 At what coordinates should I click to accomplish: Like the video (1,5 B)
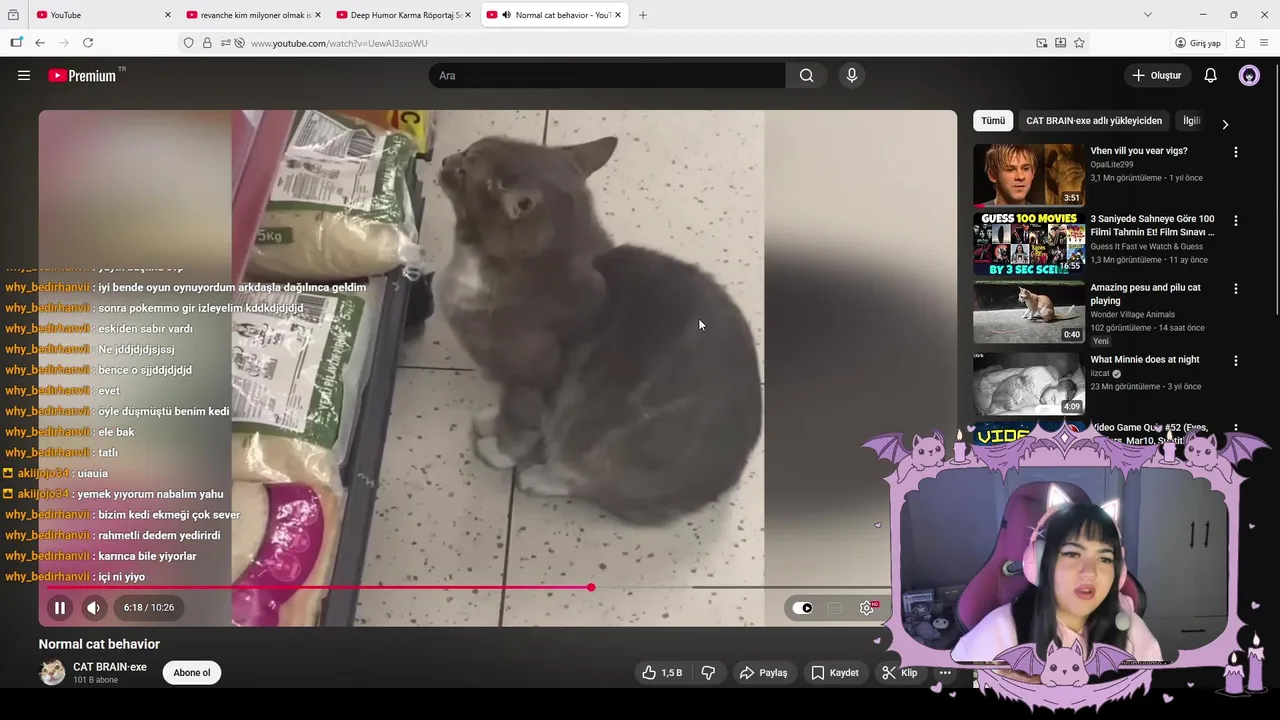[x=661, y=673]
